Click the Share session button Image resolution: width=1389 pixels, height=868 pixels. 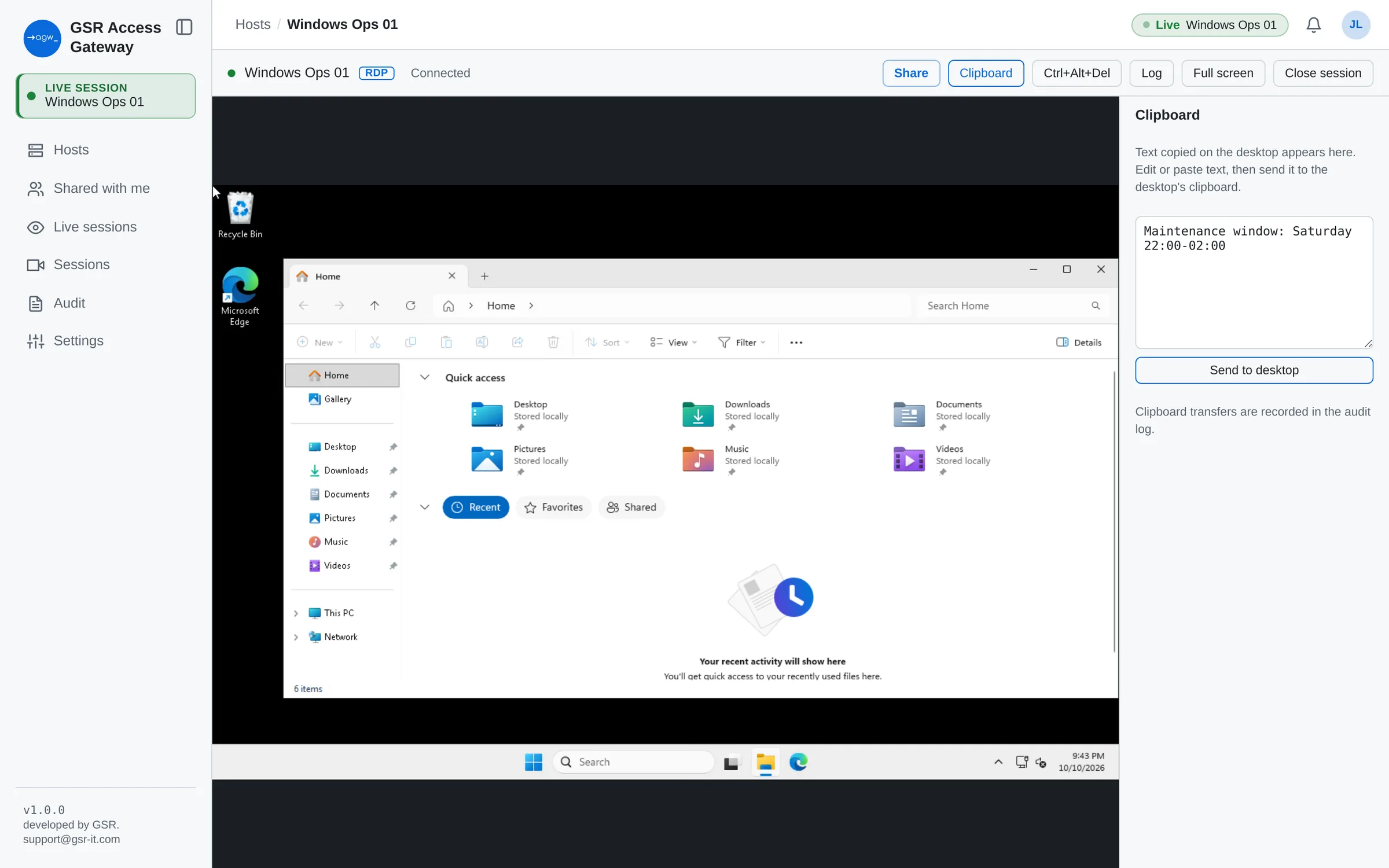click(x=911, y=73)
